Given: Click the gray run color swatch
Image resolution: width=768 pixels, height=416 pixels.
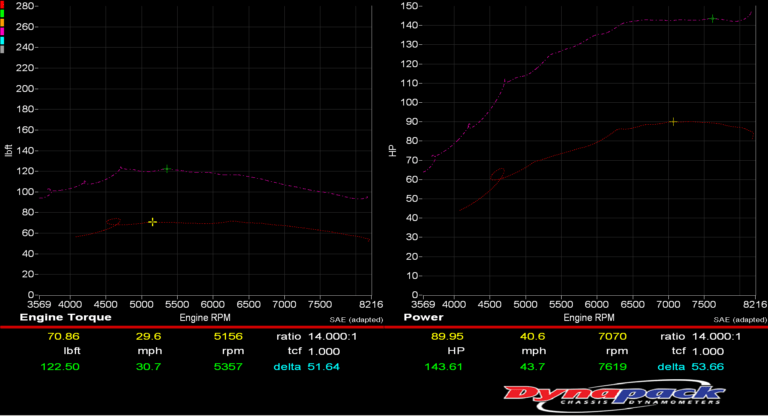Looking at the screenshot, I should (3, 47).
